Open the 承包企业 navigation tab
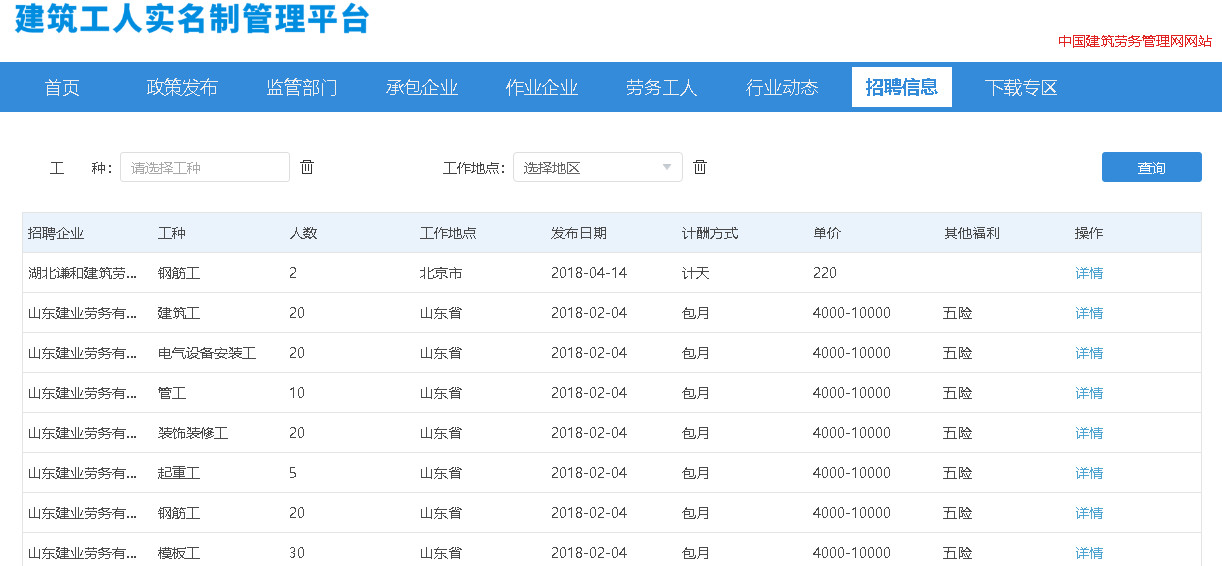Viewport: 1222px width, 566px height. (422, 87)
